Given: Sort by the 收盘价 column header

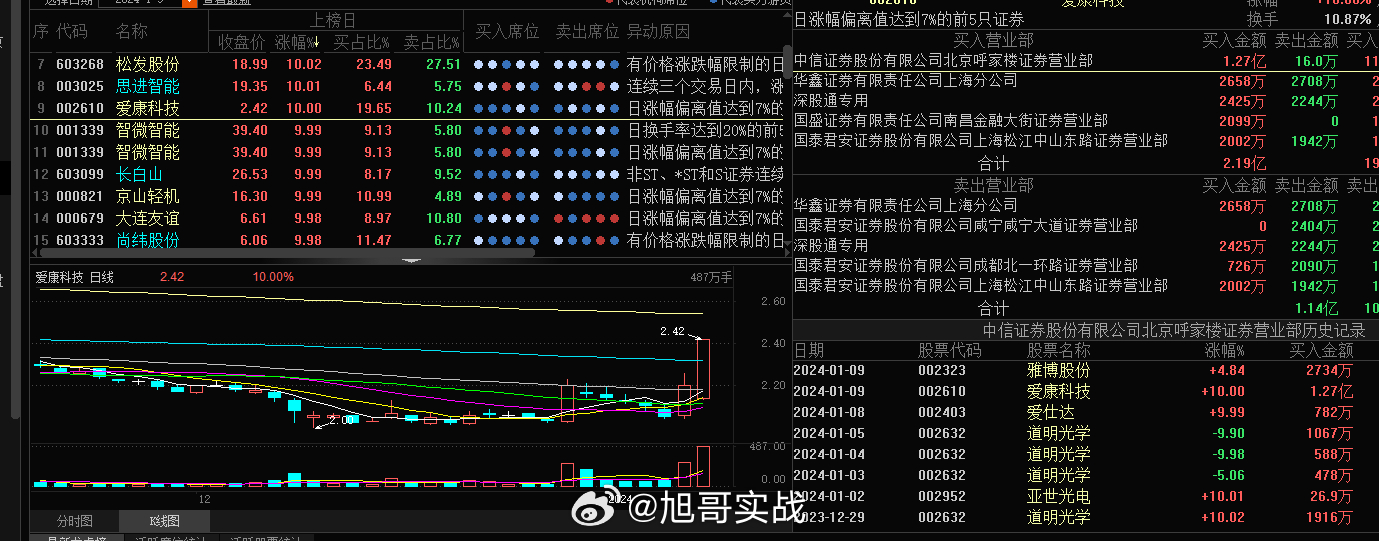Looking at the screenshot, I should 242,42.
